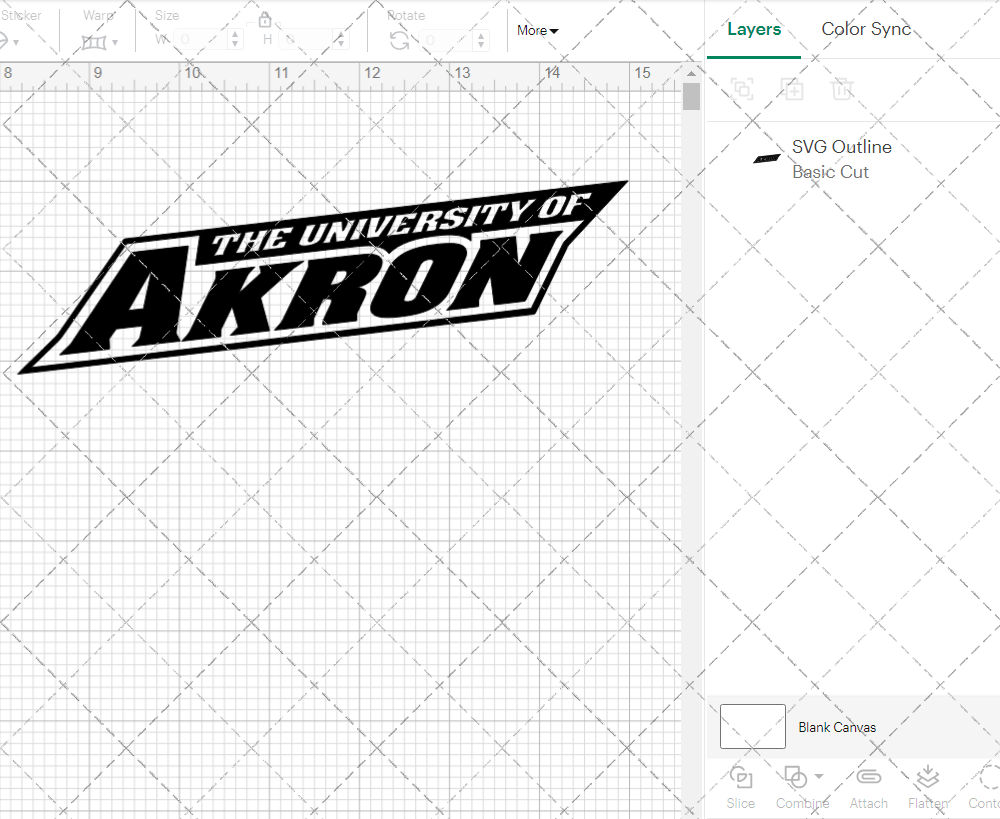Image resolution: width=1000 pixels, height=819 pixels.
Task: Delete the selected layer with trash icon
Action: [843, 89]
